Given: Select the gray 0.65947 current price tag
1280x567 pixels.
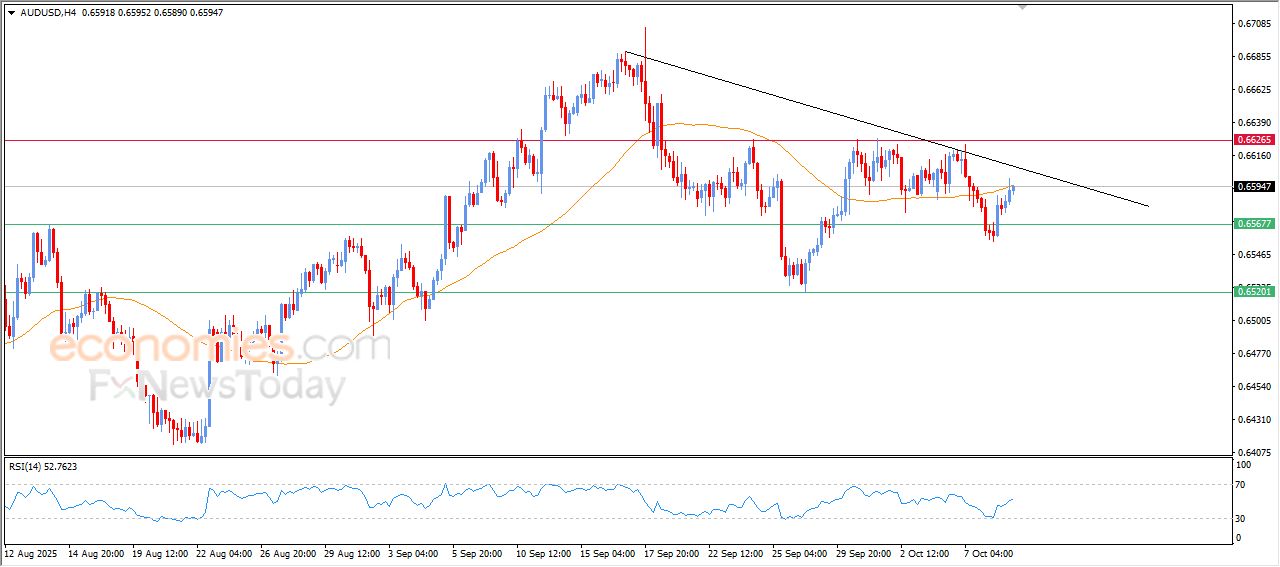Looking at the screenshot, I should click(x=1253, y=187).
